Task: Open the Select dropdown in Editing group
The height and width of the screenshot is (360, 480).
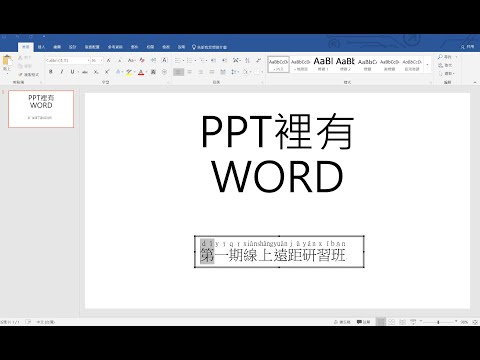Action: (446, 73)
